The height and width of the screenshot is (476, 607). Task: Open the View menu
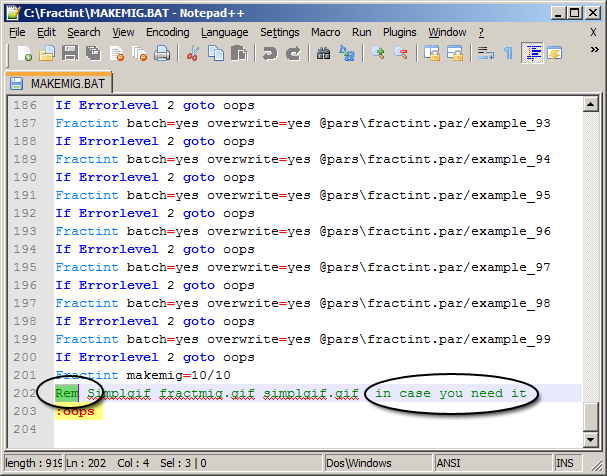(123, 33)
